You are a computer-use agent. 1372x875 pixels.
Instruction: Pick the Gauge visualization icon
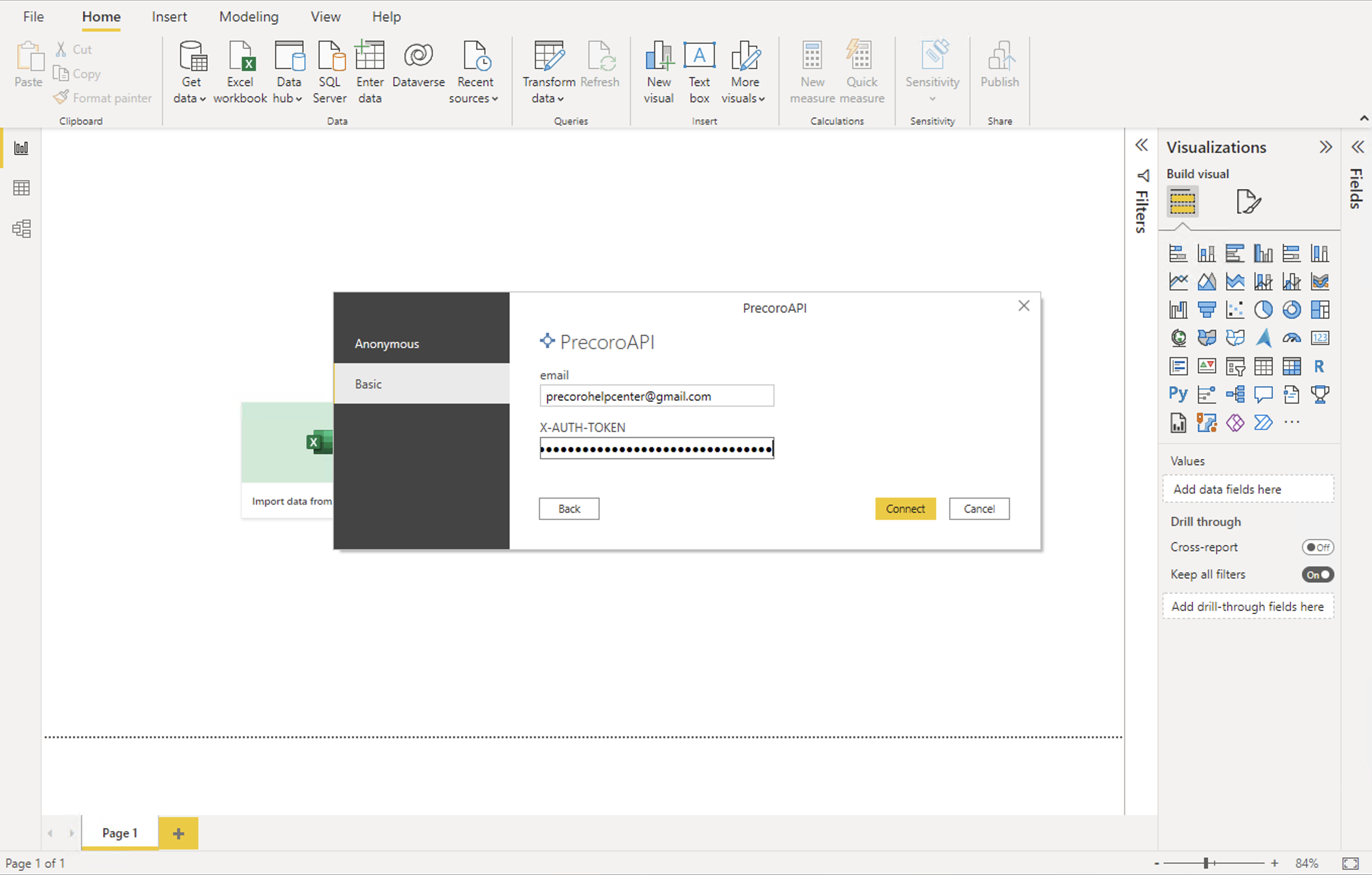tap(1292, 338)
